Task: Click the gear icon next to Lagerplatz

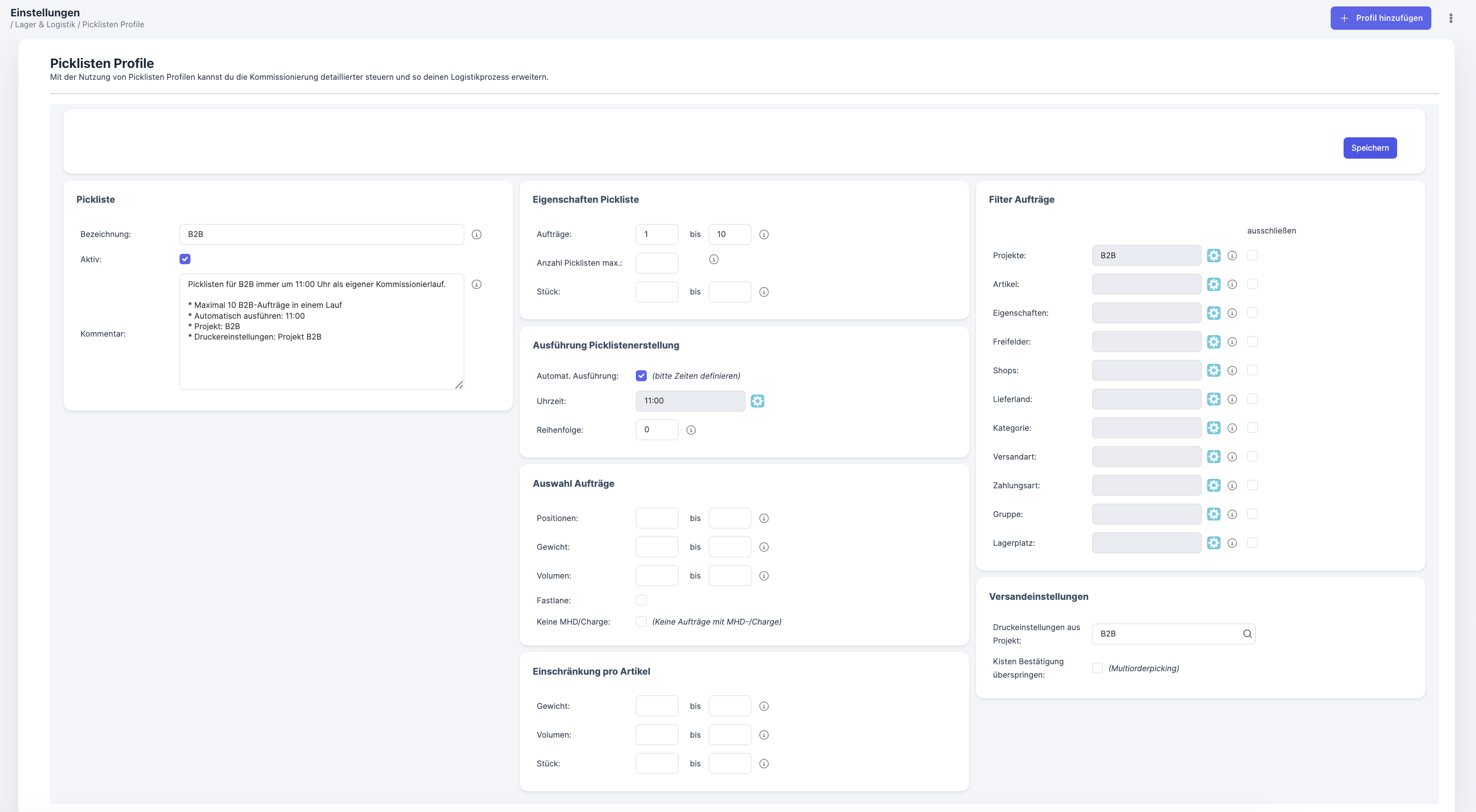Action: click(x=1214, y=543)
